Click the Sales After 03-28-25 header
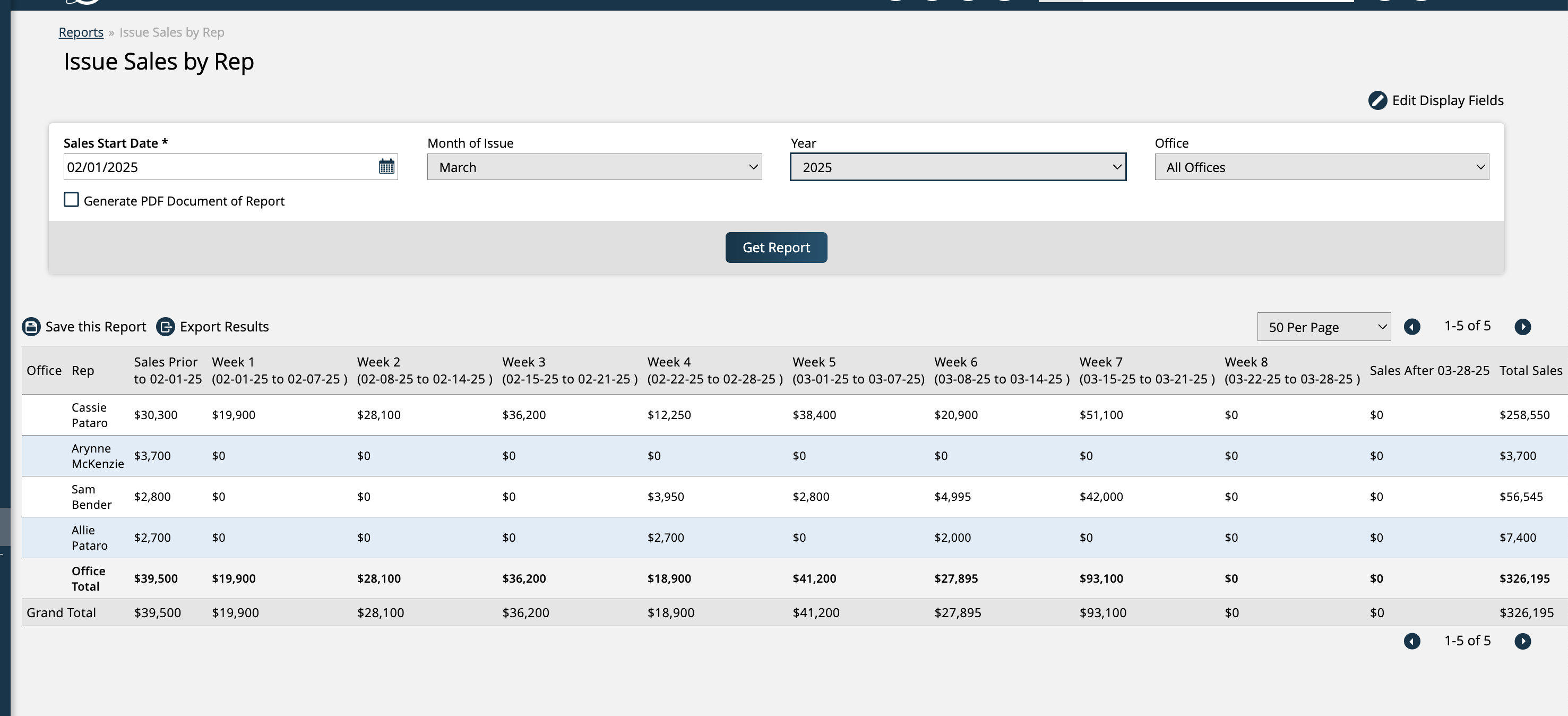 [x=1429, y=370]
